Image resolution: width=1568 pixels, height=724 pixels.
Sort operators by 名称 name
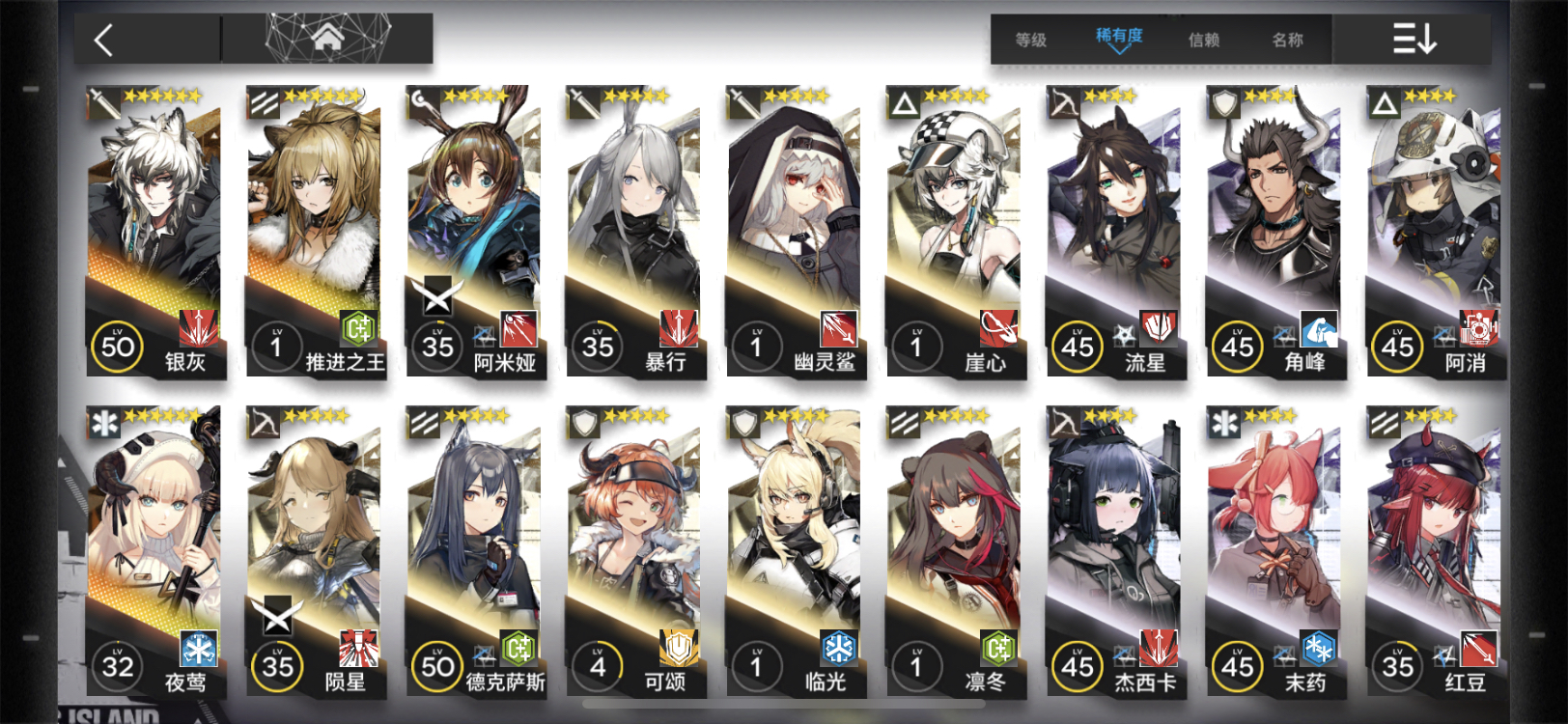[1287, 40]
